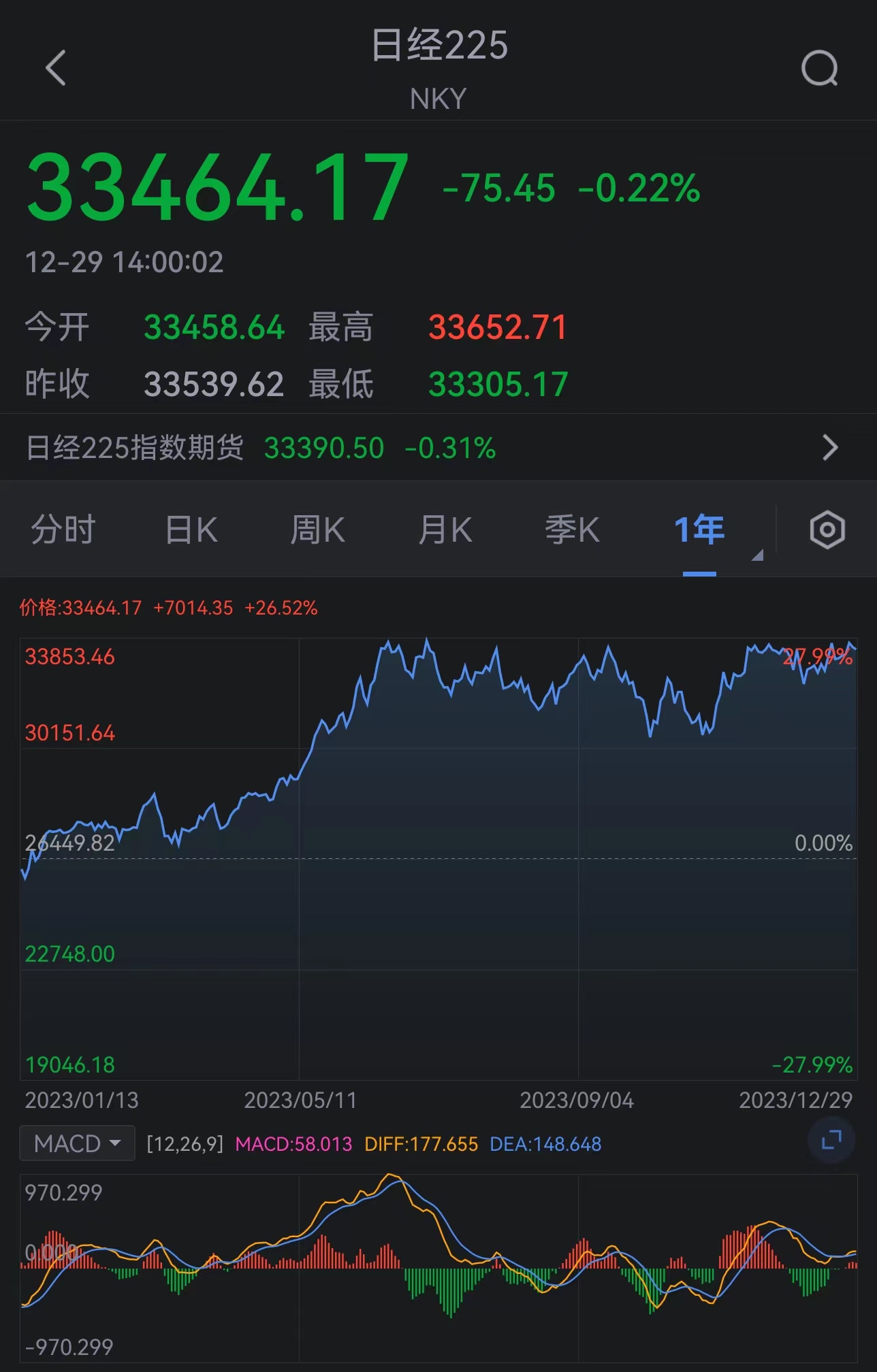Open the 日经225指数期货 row
877x1372 pixels.
coord(438,448)
